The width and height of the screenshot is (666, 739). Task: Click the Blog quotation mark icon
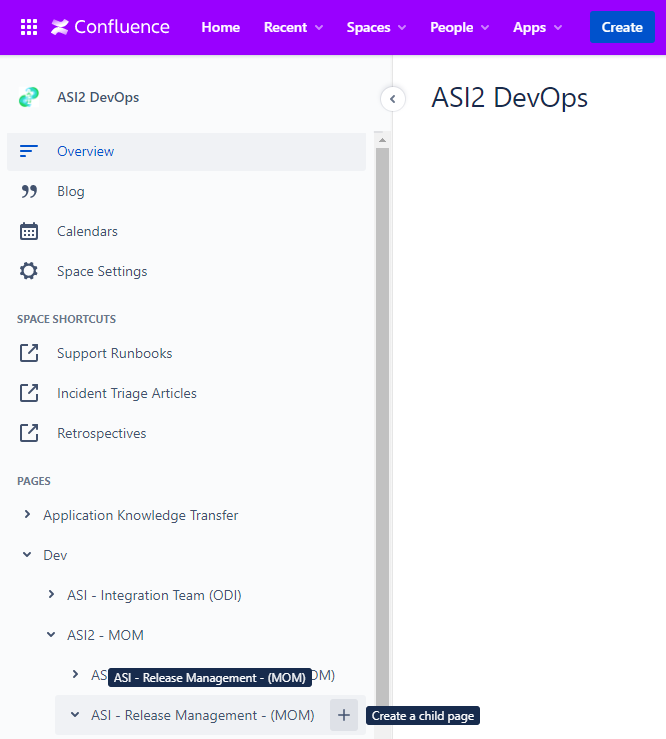coord(29,191)
